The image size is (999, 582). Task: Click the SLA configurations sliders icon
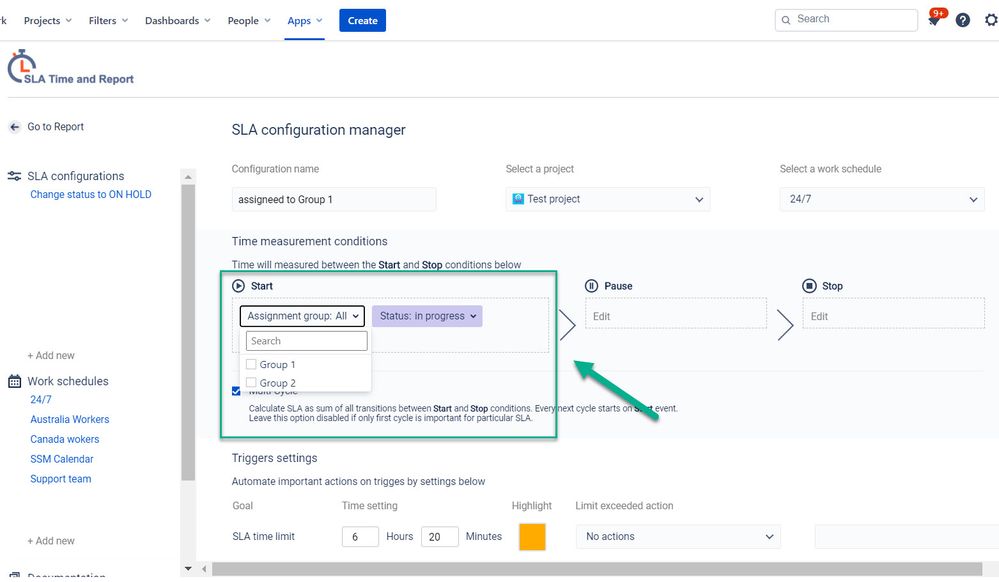[x=14, y=176]
